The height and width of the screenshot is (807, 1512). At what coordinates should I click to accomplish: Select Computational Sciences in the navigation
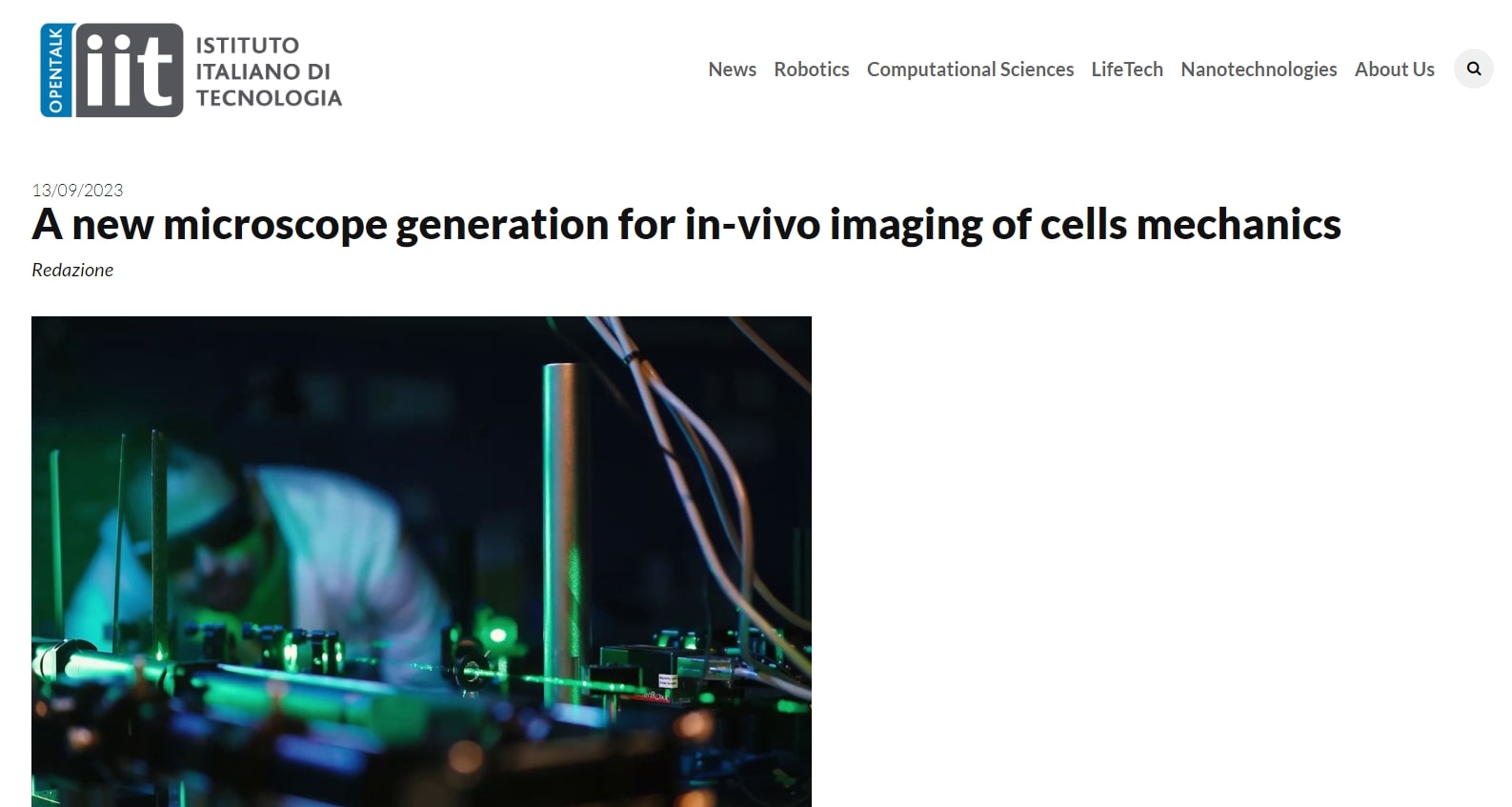[x=970, y=70]
